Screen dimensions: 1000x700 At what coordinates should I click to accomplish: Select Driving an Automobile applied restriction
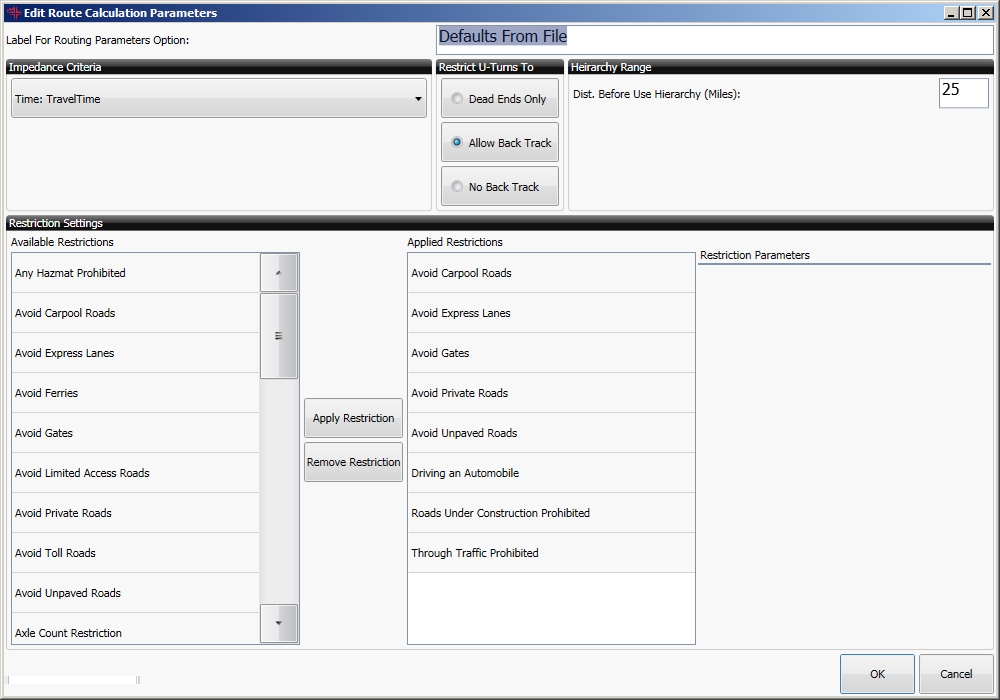click(x=551, y=473)
